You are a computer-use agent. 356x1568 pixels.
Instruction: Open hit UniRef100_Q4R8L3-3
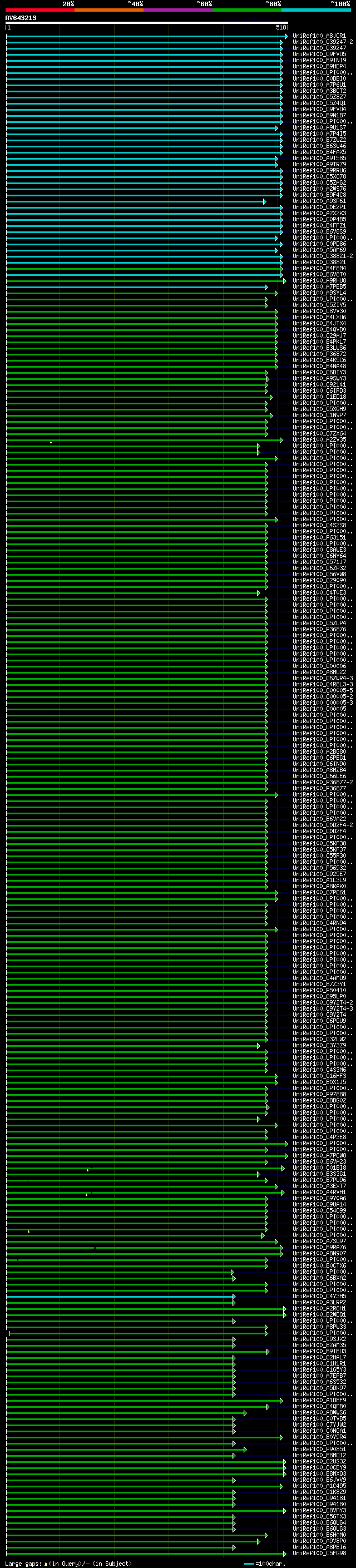tap(323, 684)
